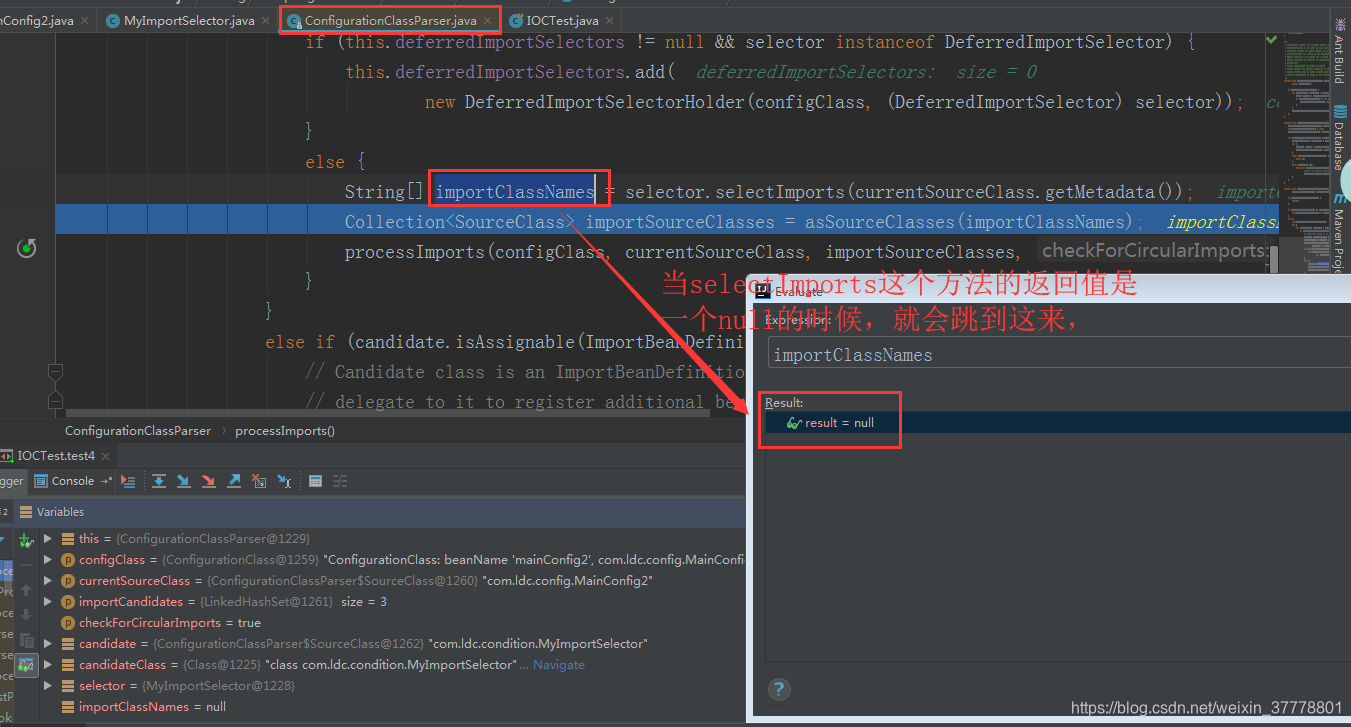This screenshot has height=727, width=1351.
Task: Click the red Force Step Into icon
Action: tap(209, 481)
